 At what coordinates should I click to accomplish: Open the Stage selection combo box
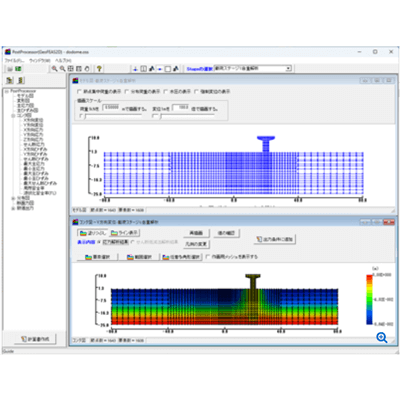tap(253, 68)
